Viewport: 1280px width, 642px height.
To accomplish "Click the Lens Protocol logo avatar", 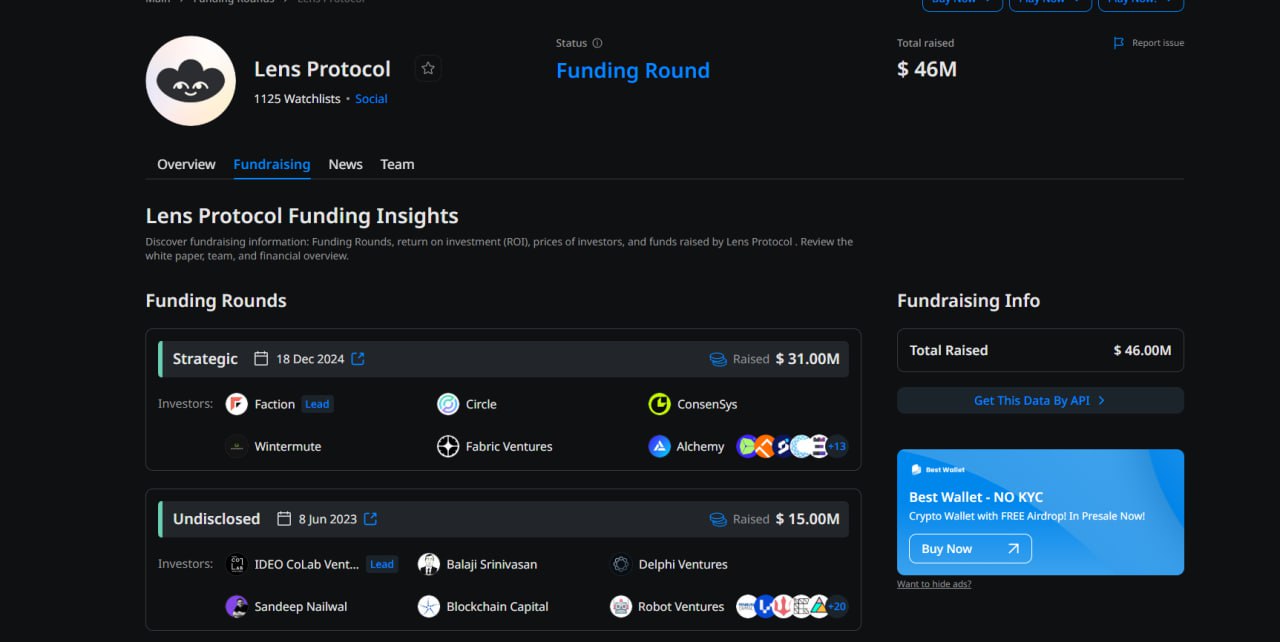I will click(x=191, y=81).
